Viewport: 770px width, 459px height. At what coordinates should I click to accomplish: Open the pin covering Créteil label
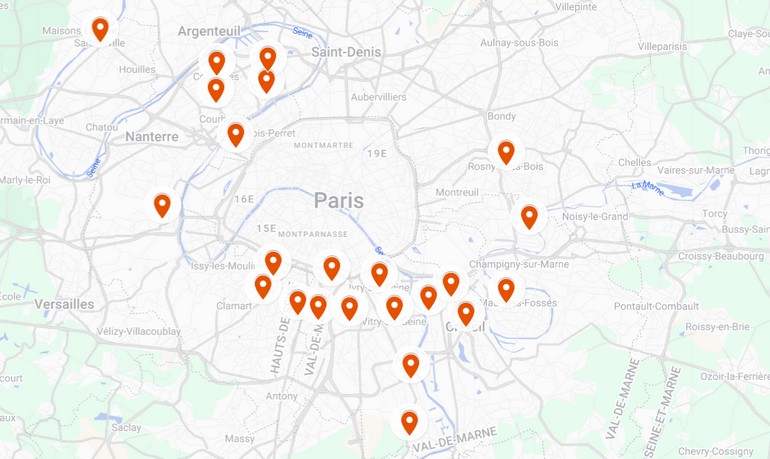466,314
